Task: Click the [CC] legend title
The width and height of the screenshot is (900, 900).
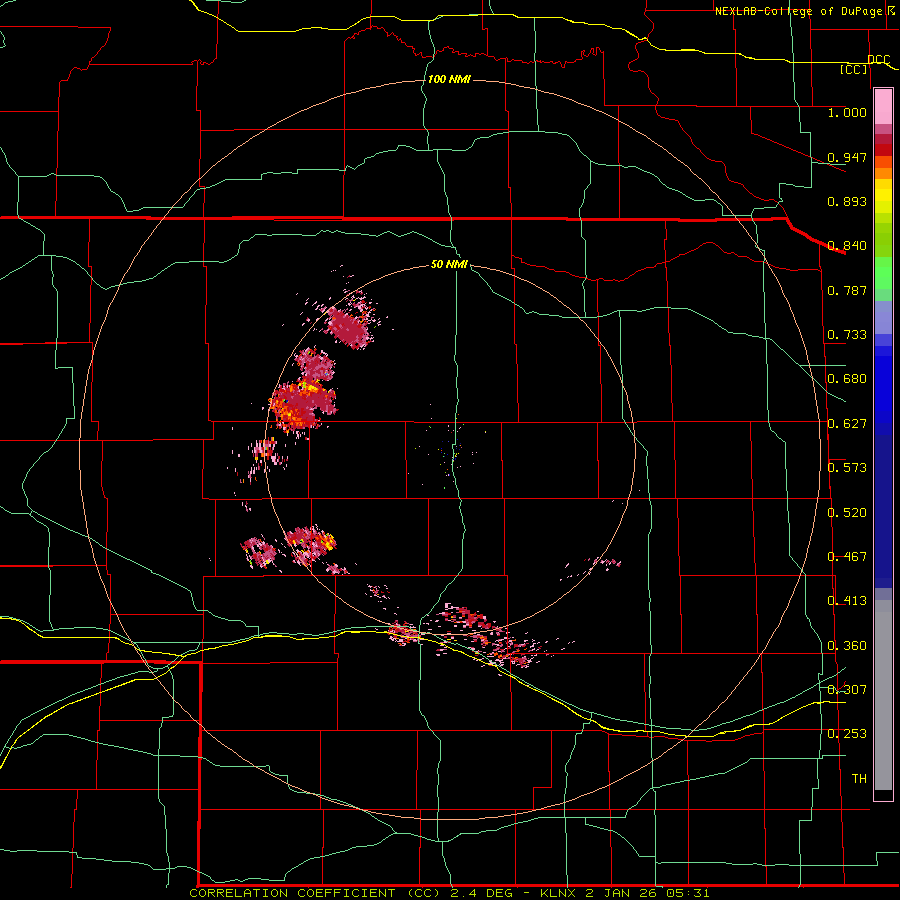Action: [854, 69]
